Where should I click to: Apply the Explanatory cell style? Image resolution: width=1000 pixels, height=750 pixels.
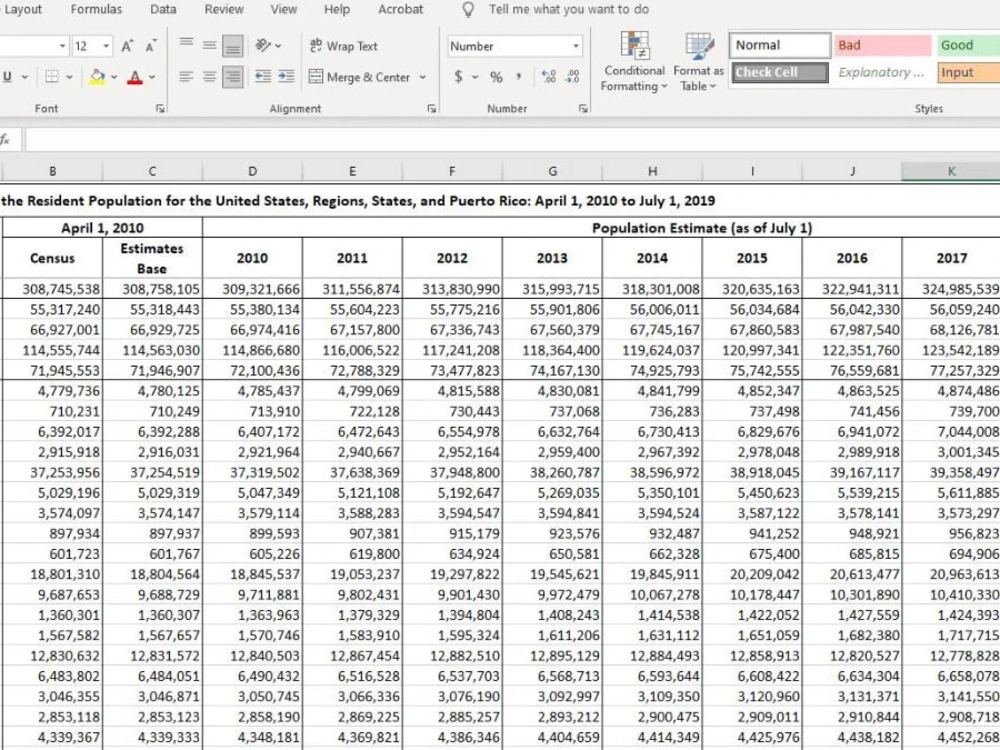pos(883,72)
